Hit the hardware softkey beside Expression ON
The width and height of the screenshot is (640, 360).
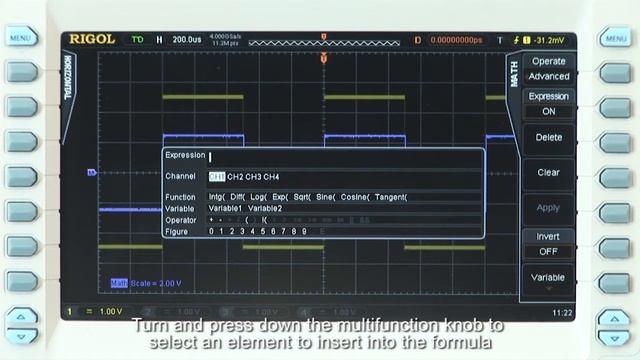tap(616, 108)
